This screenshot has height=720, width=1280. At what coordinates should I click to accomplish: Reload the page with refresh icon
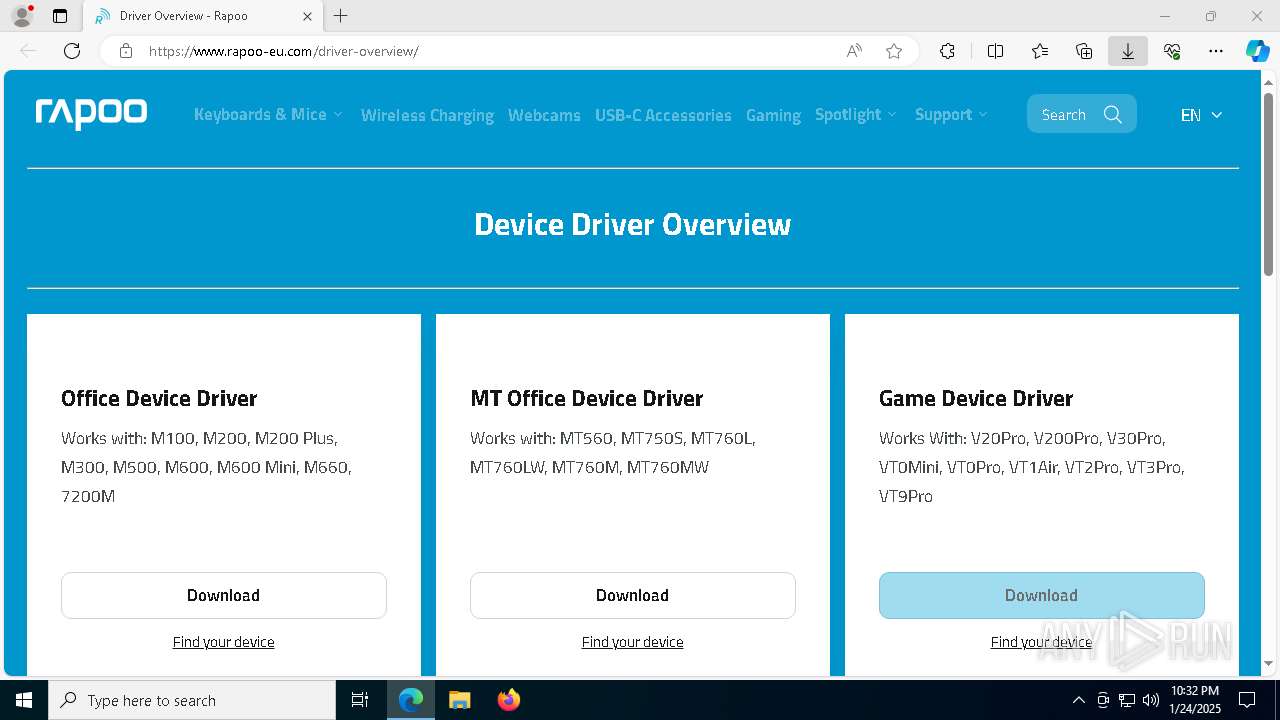coord(72,51)
